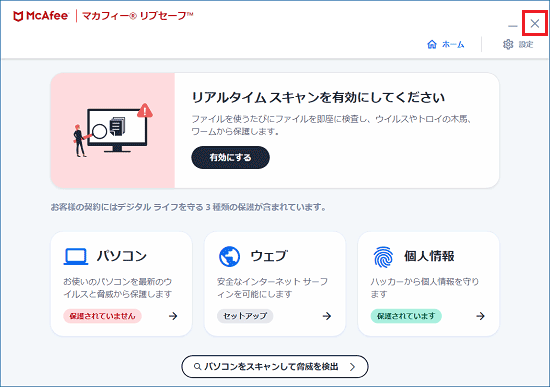Click the ハッカーから個人情報を守ります description
550x387 pixels.
tap(424, 288)
